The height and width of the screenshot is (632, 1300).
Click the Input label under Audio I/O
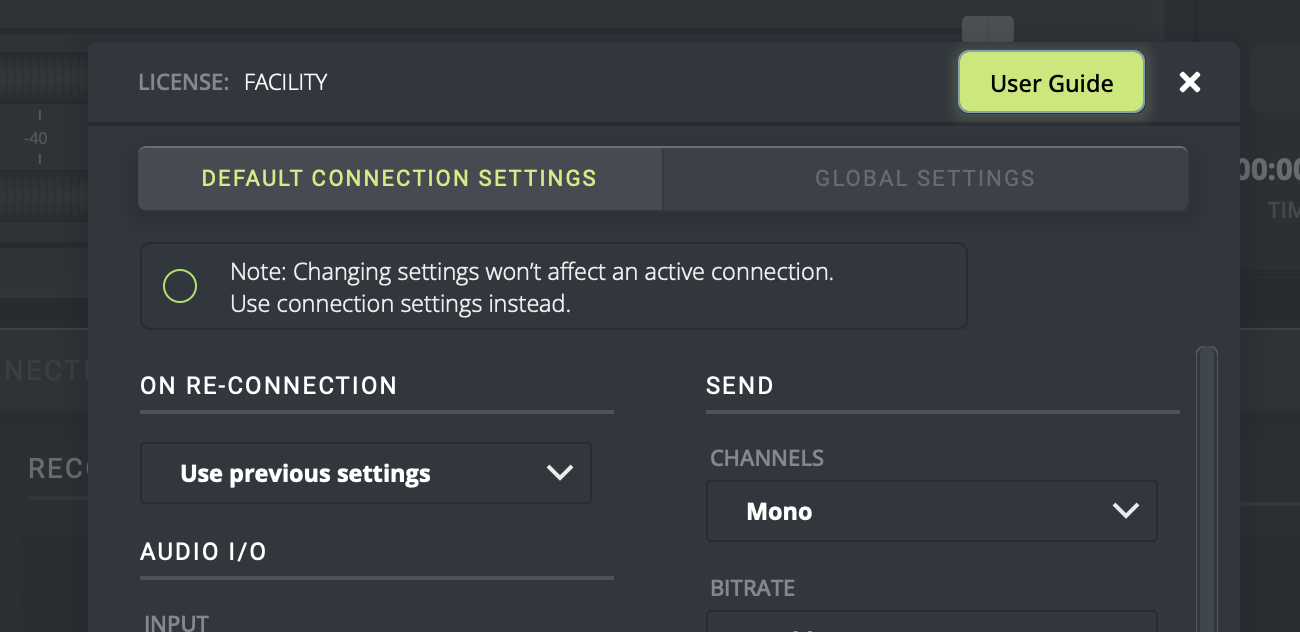(x=177, y=623)
